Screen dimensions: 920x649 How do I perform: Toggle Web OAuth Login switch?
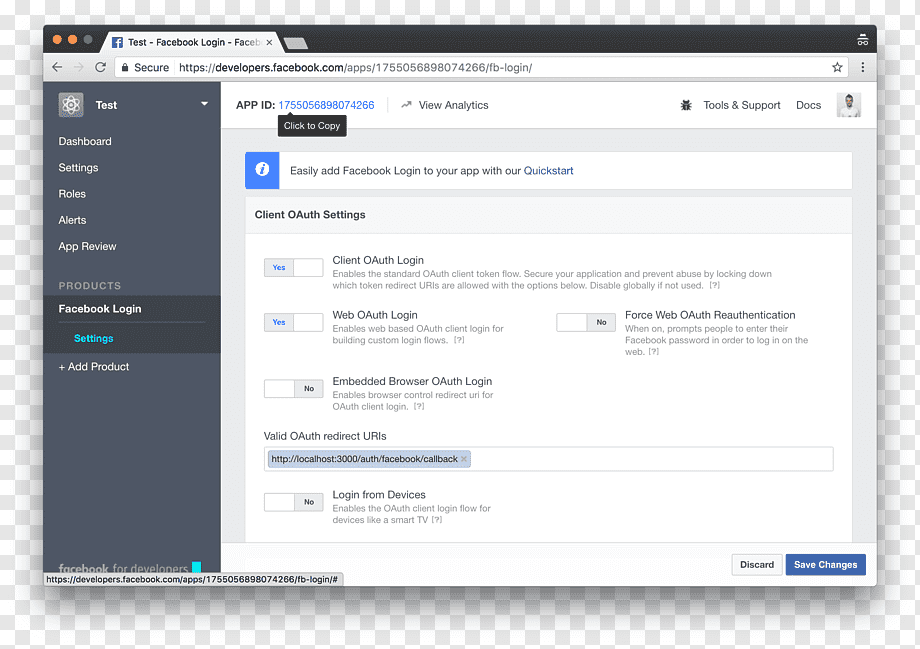pyautogui.click(x=293, y=322)
